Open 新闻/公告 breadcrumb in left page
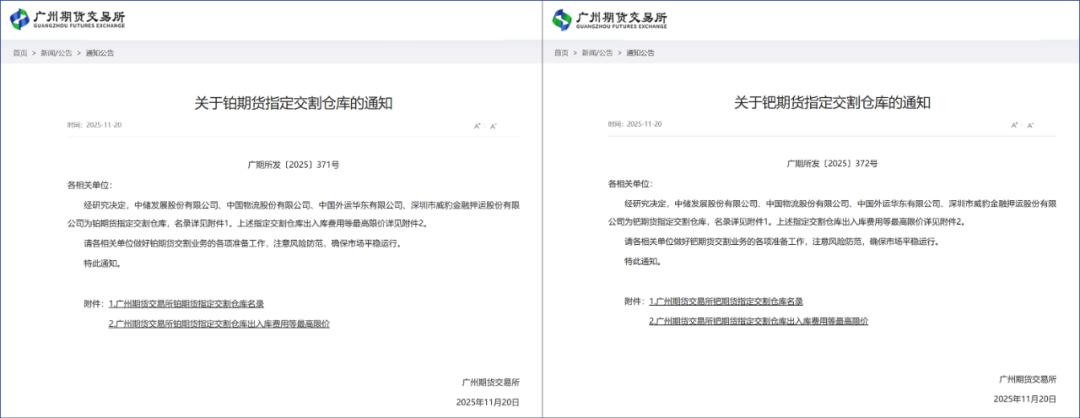Viewport: 1080px width, 418px height. click(56, 53)
